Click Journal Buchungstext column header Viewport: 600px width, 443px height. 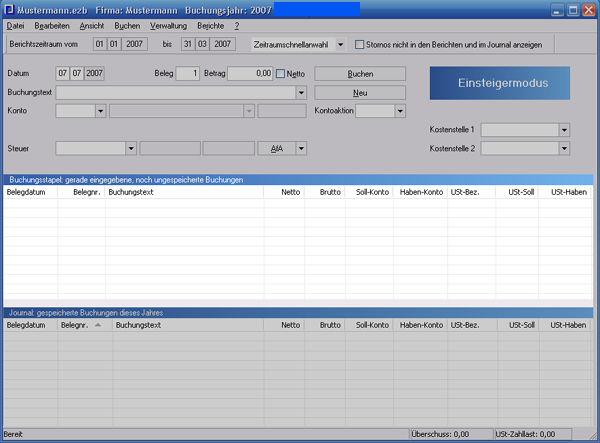point(188,325)
